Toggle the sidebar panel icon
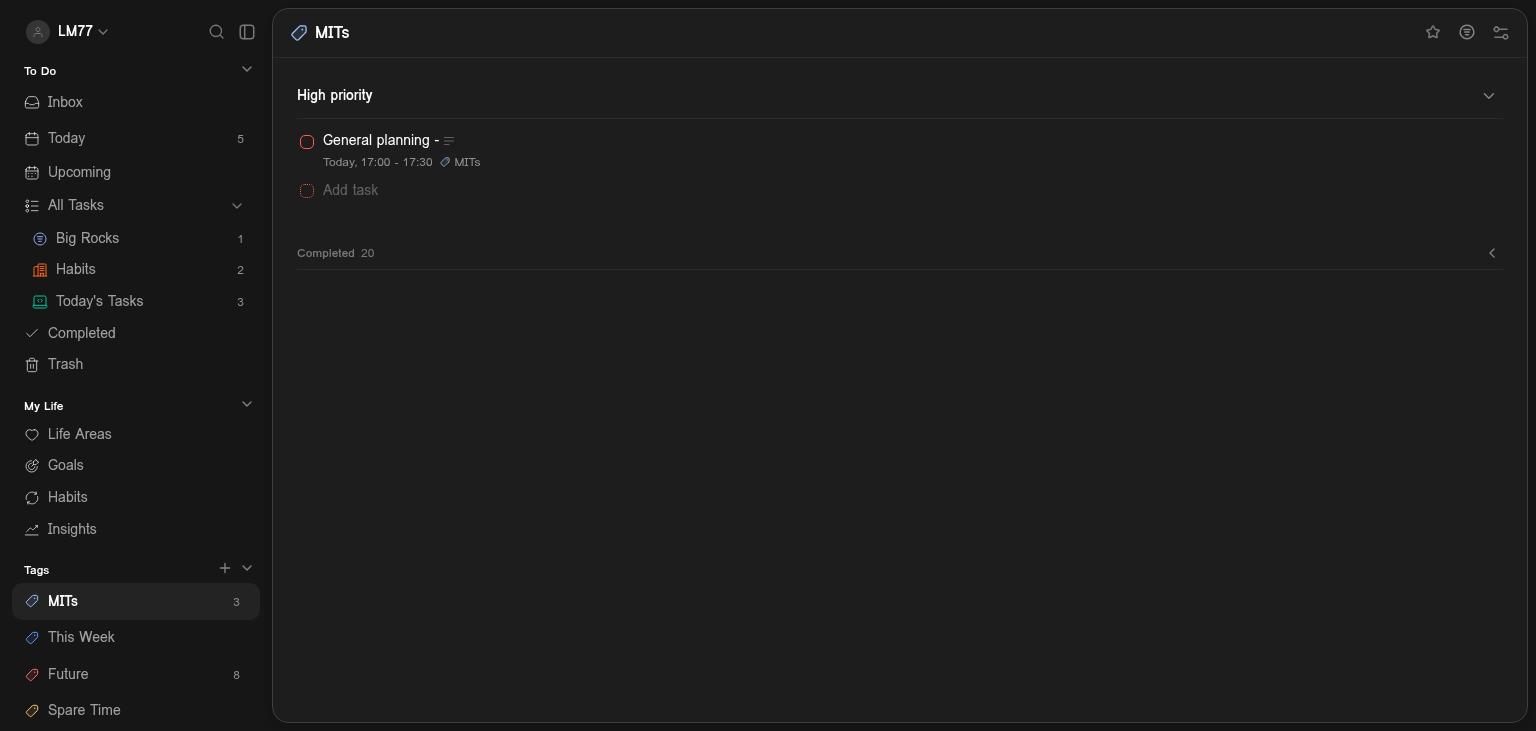The width and height of the screenshot is (1536, 731). coord(247,32)
